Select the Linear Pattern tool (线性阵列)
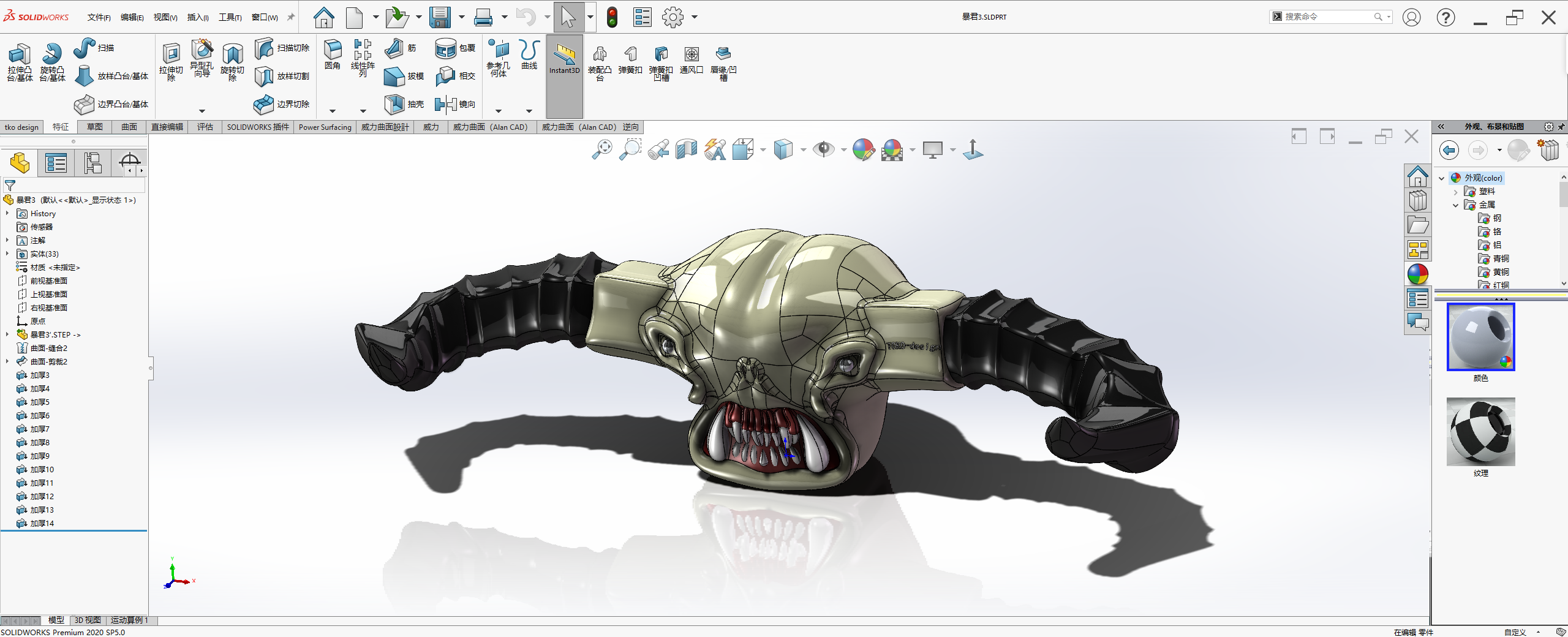The width and height of the screenshot is (1568, 637). point(363,58)
